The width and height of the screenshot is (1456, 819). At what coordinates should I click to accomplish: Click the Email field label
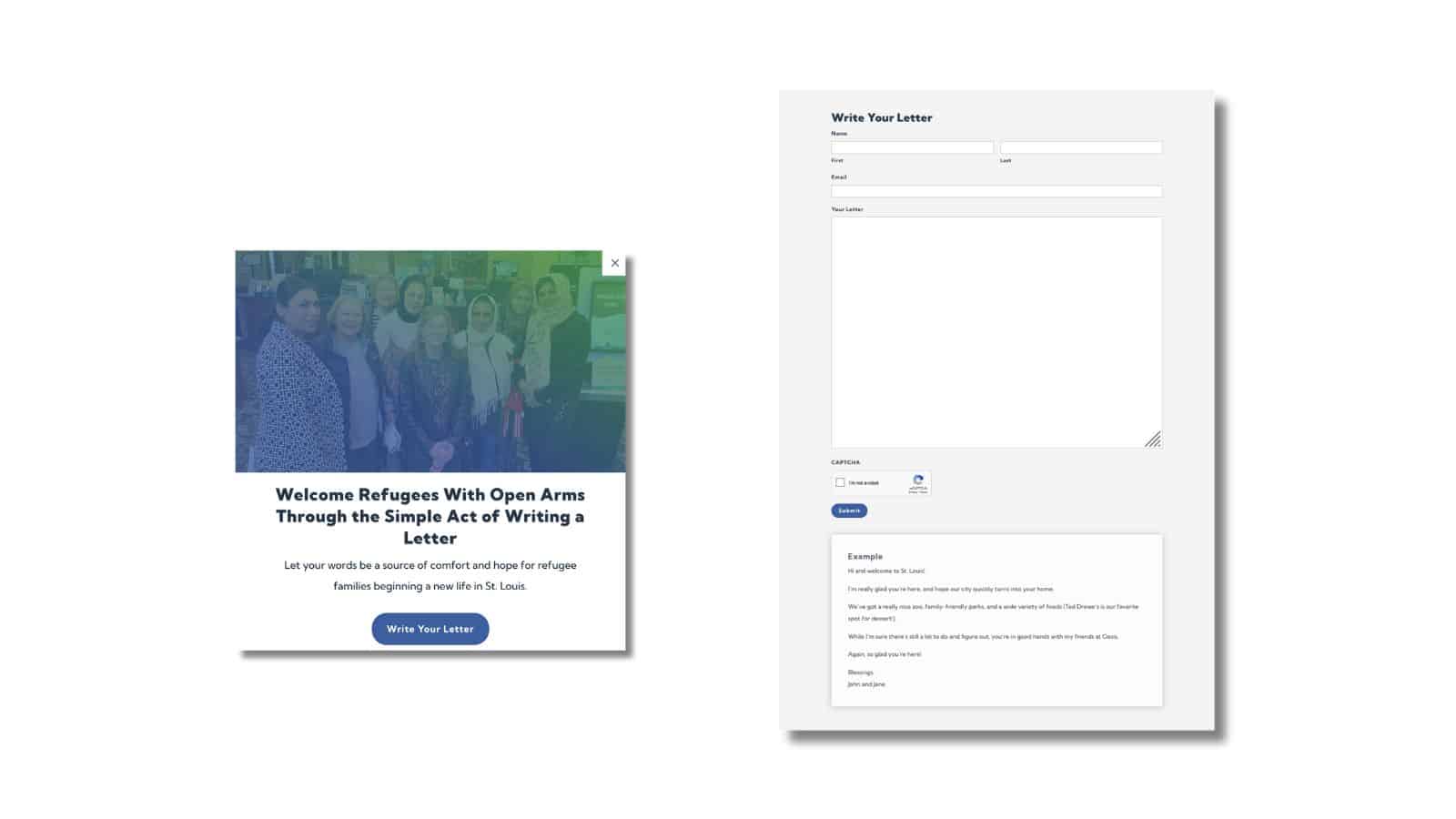coord(838,177)
